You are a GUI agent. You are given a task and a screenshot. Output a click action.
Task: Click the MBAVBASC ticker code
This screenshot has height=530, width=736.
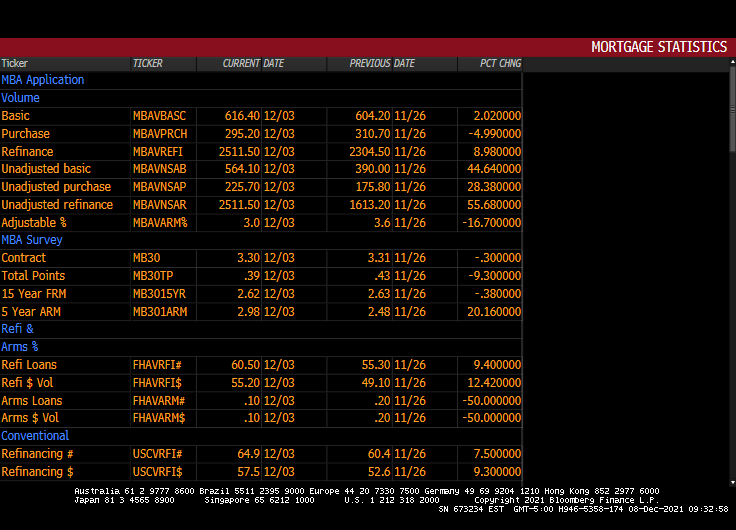coord(159,116)
